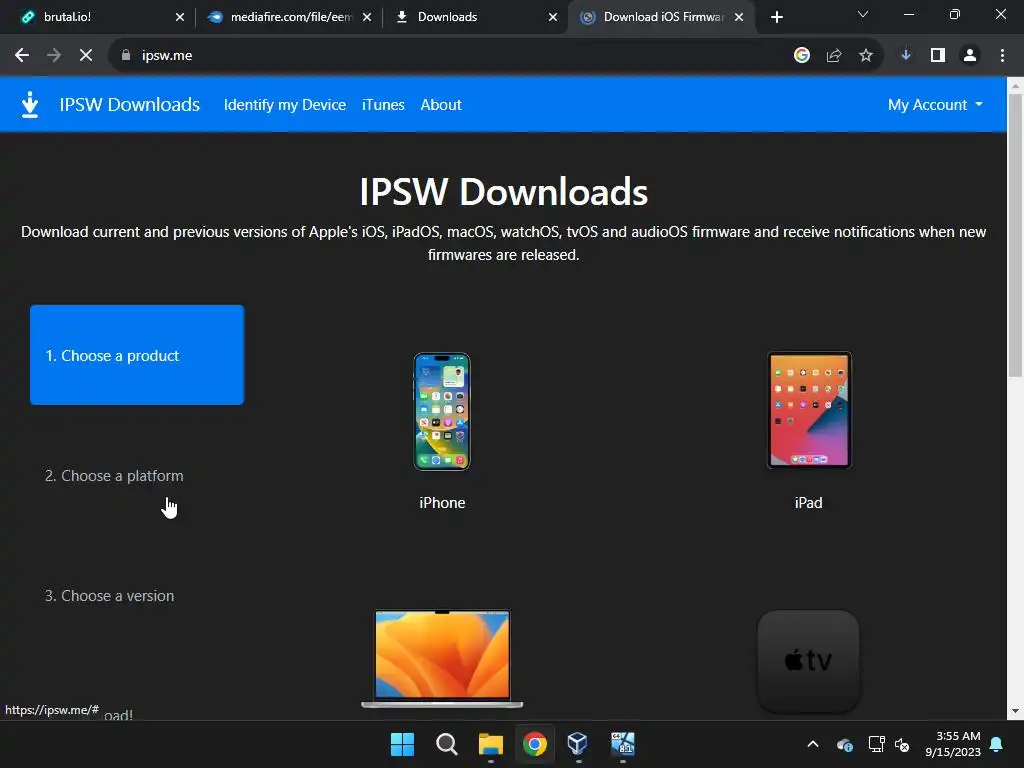Open Identify my Device page

[285, 104]
